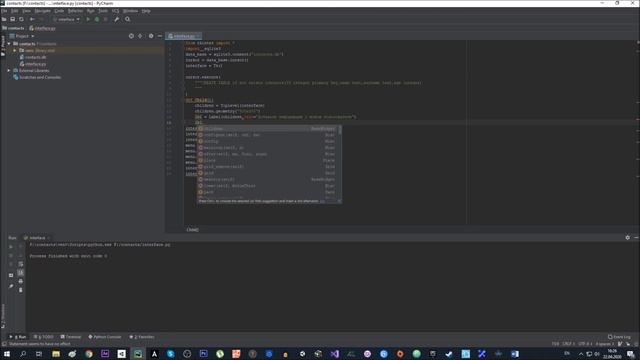Click the soft-wrap icon in Run panel
This screenshot has height=360, width=640.
point(21,264)
